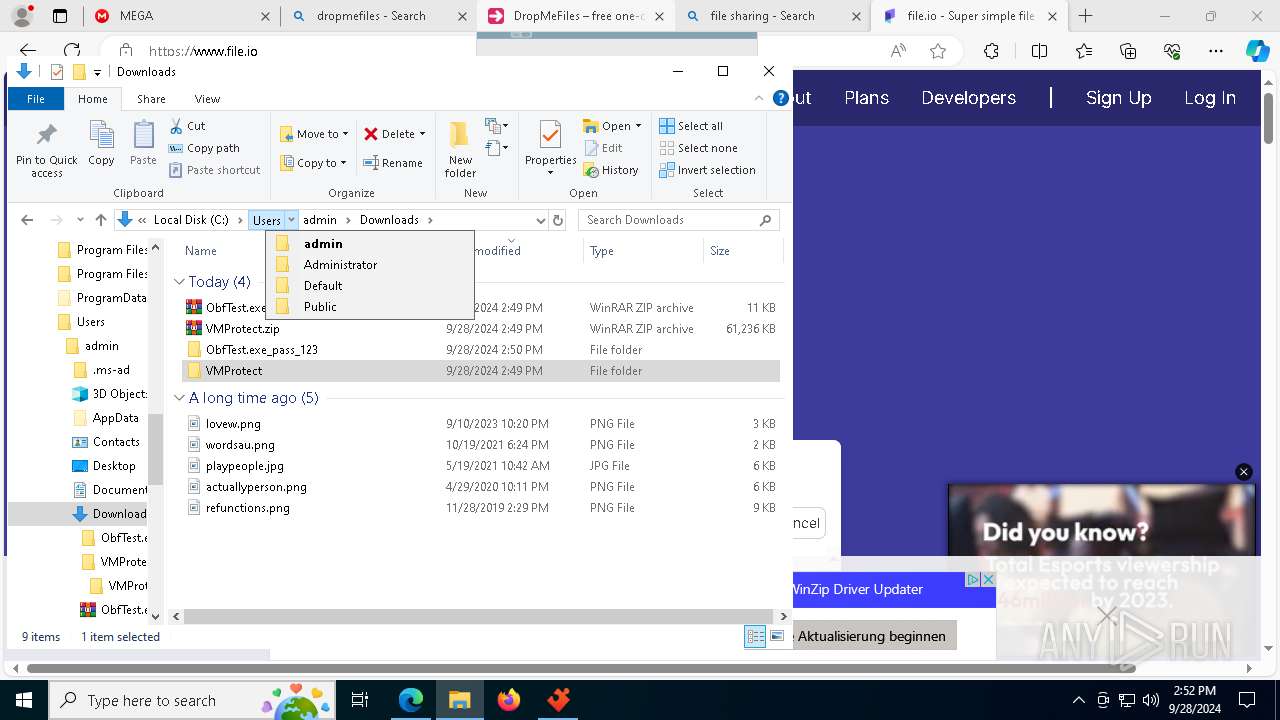Screen dimensions: 1280x720
Task: Collapse the Today (4) group
Action: tap(179, 282)
